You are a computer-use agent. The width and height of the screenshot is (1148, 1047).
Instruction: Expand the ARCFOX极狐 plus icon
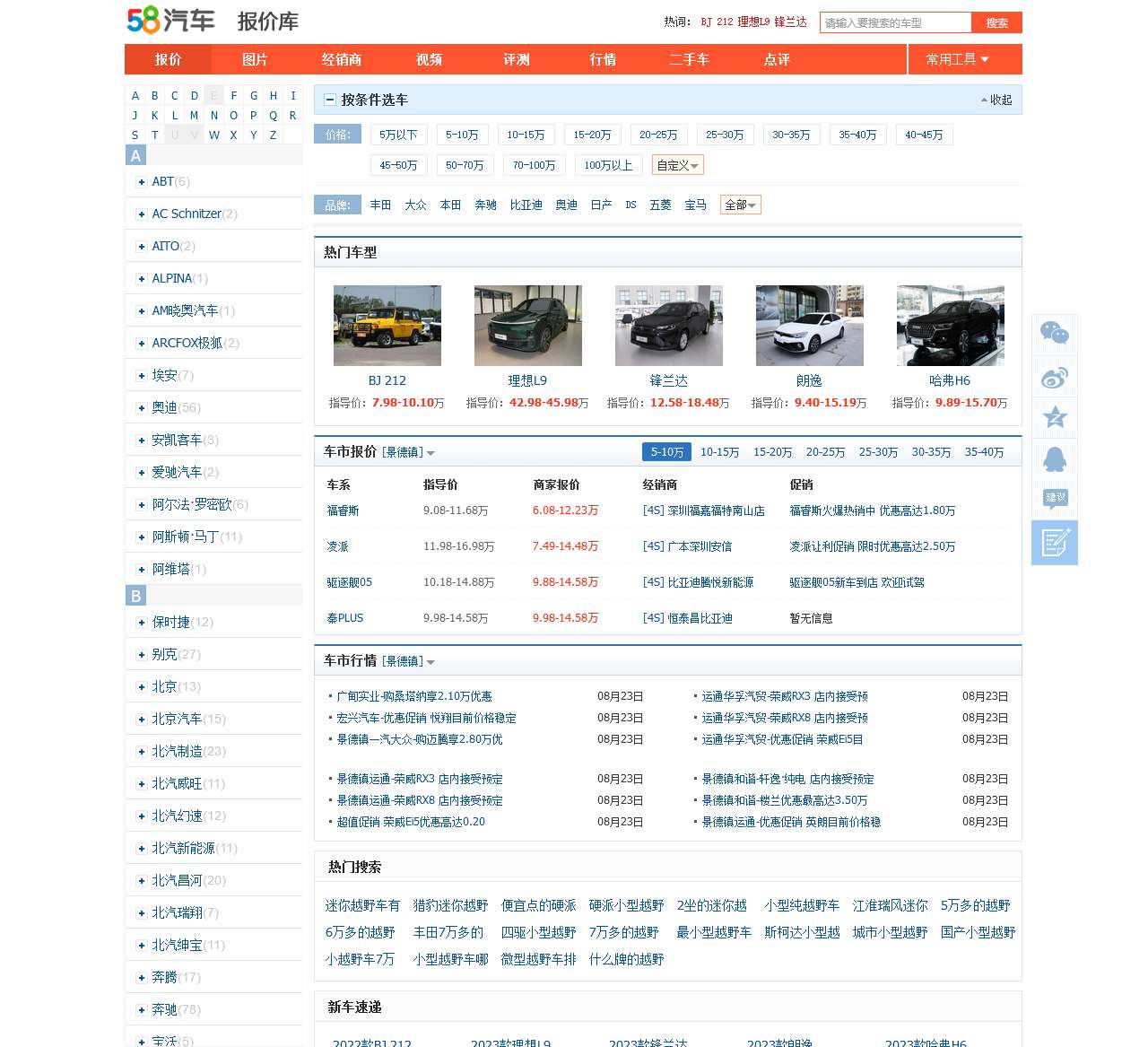pos(141,343)
